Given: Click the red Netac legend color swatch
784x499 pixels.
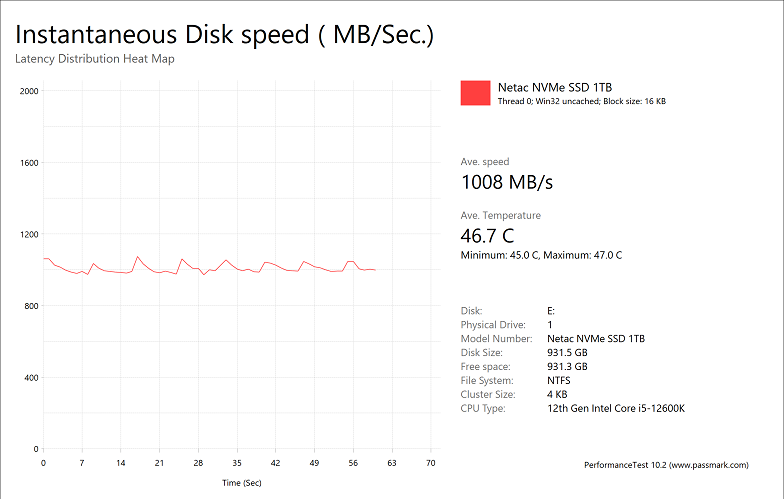Looking at the screenshot, I should click(x=475, y=93).
